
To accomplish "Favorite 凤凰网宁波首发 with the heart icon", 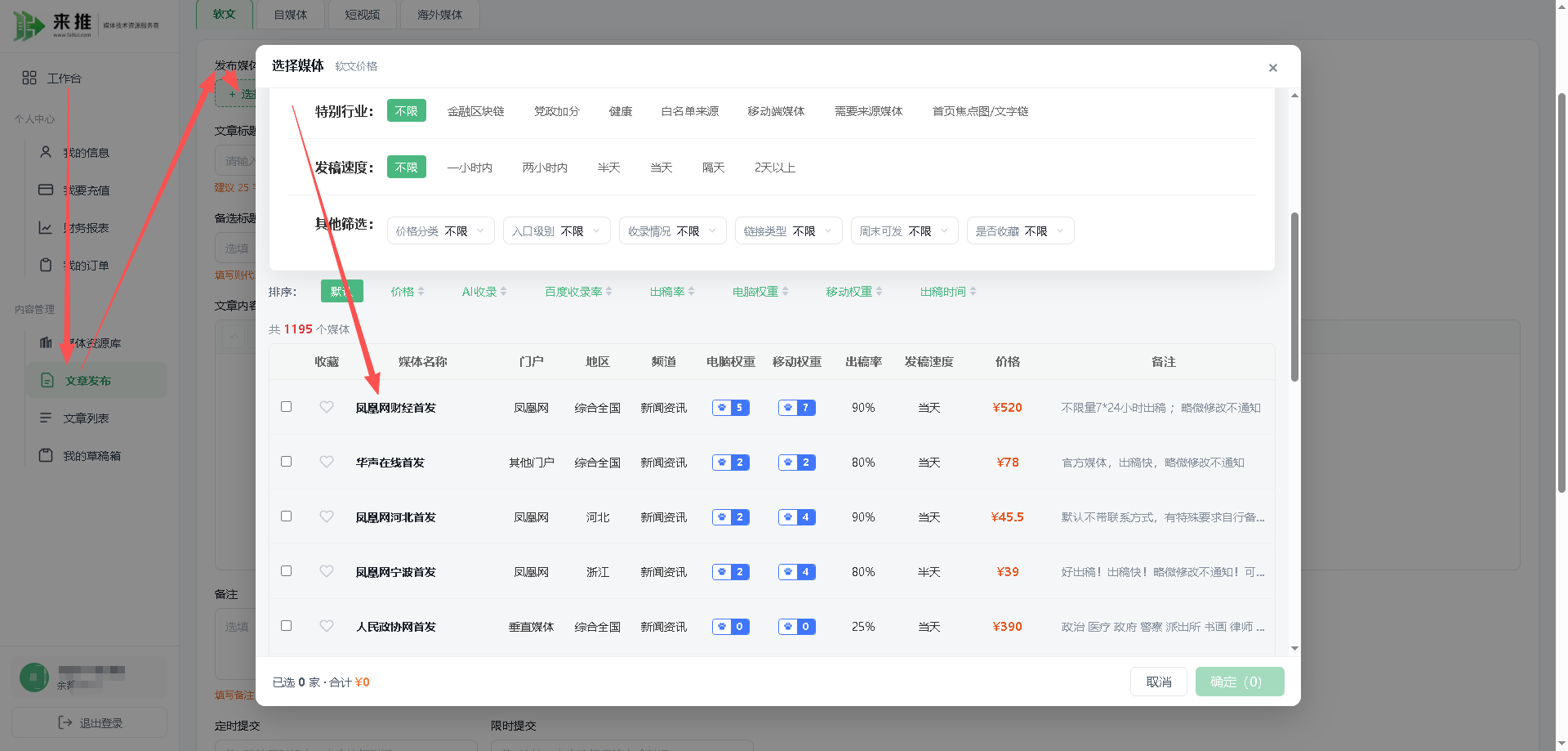I will click(327, 571).
